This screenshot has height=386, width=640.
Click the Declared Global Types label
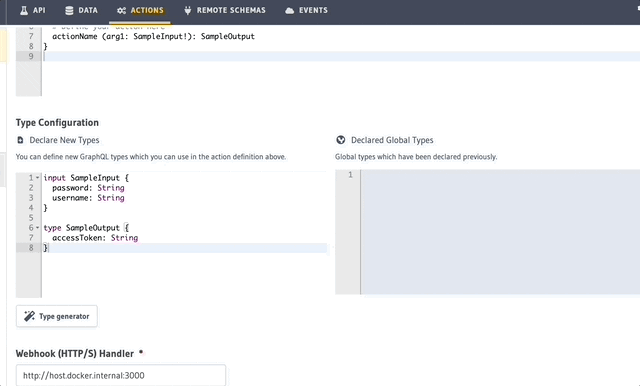[x=392, y=140]
